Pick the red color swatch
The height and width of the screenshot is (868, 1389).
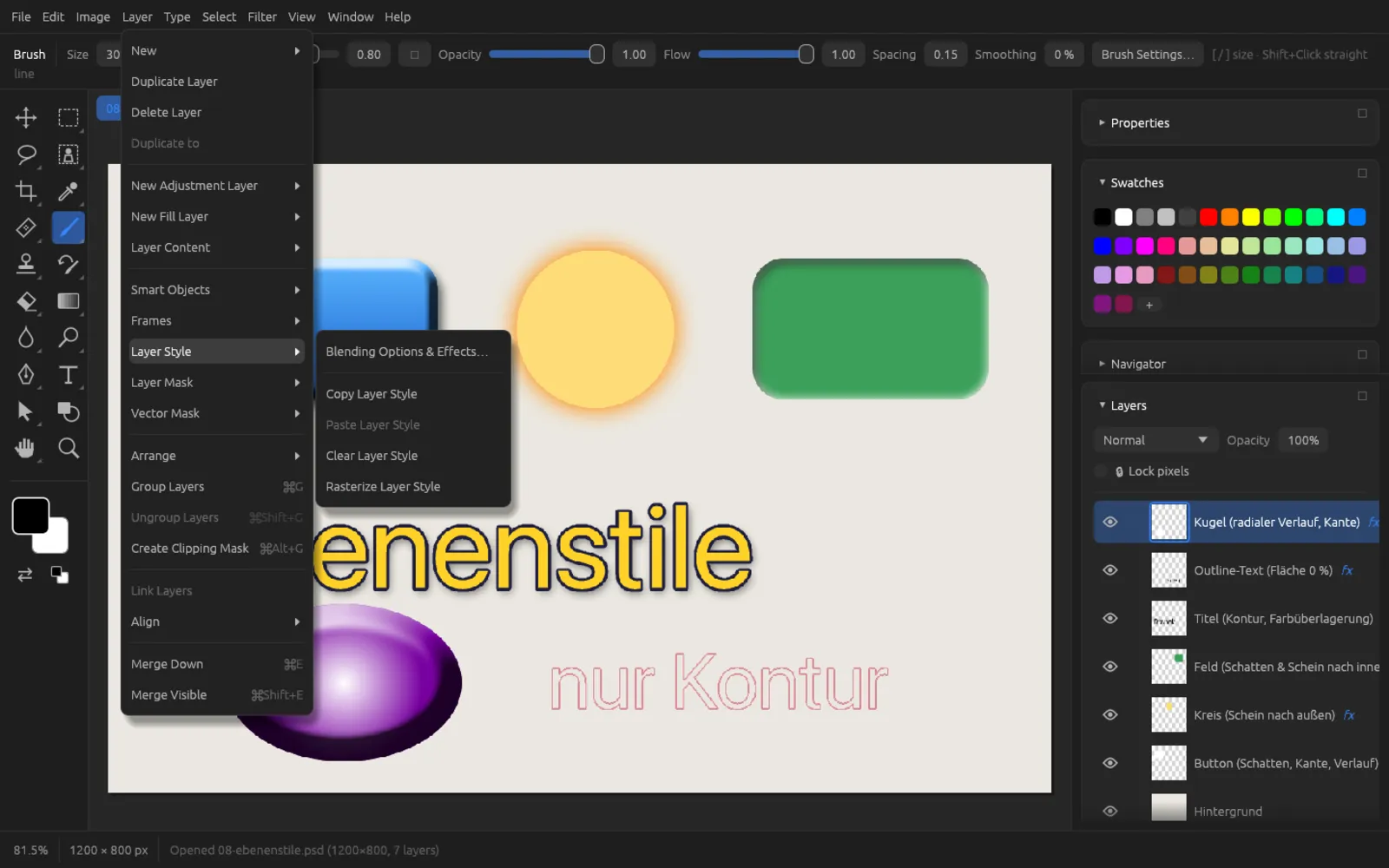(x=1208, y=217)
